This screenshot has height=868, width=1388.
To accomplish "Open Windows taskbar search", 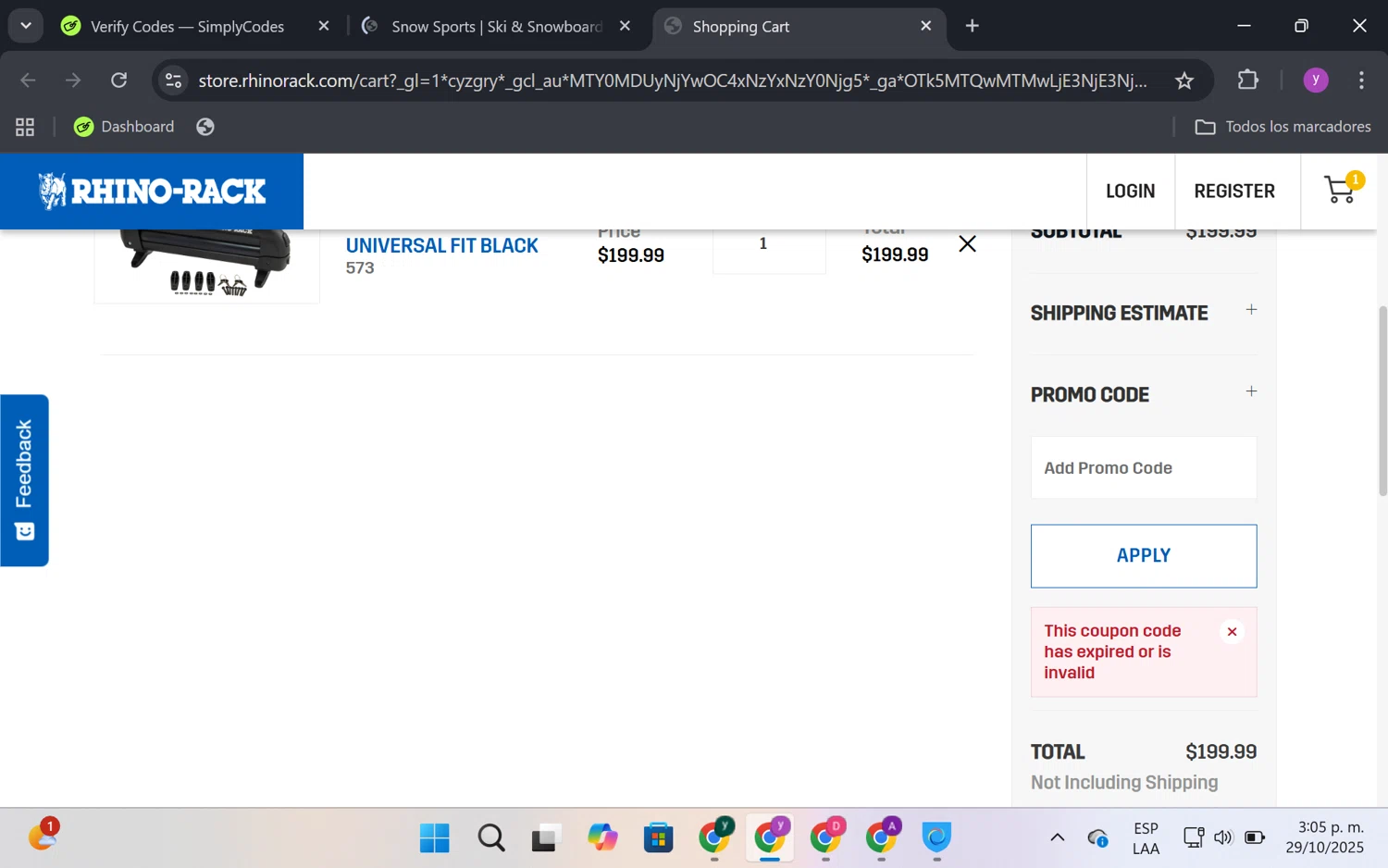I will (491, 838).
